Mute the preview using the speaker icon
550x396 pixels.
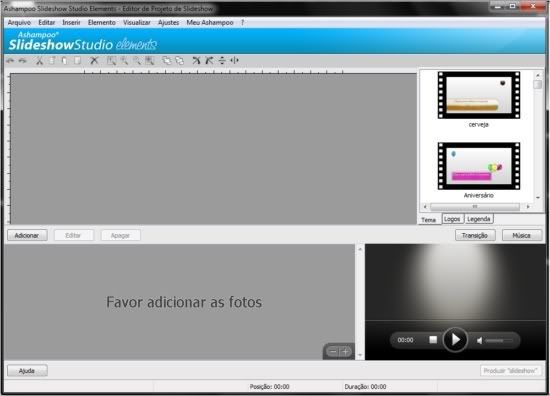(x=479, y=340)
